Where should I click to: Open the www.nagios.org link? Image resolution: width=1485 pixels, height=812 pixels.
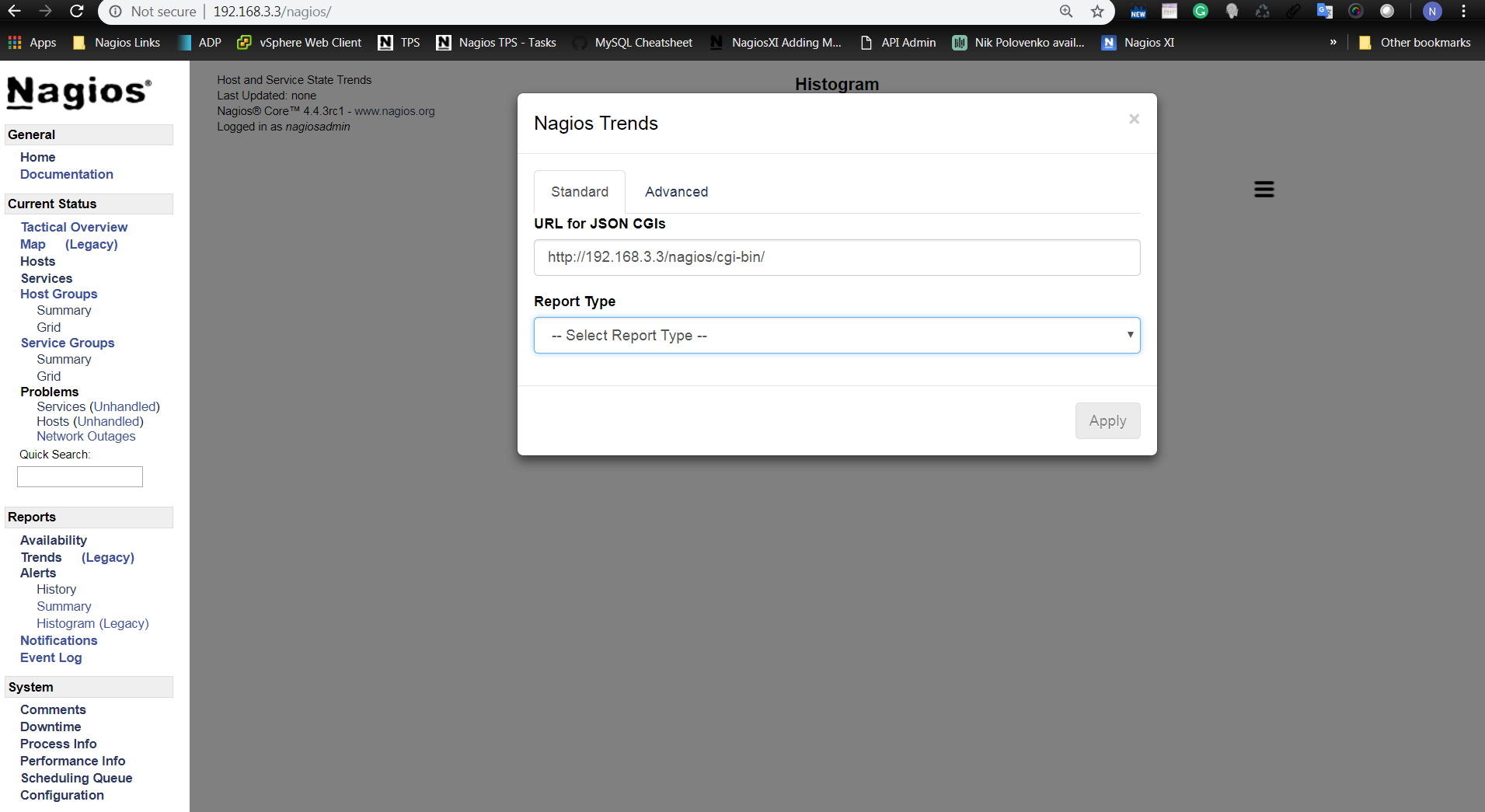(395, 111)
